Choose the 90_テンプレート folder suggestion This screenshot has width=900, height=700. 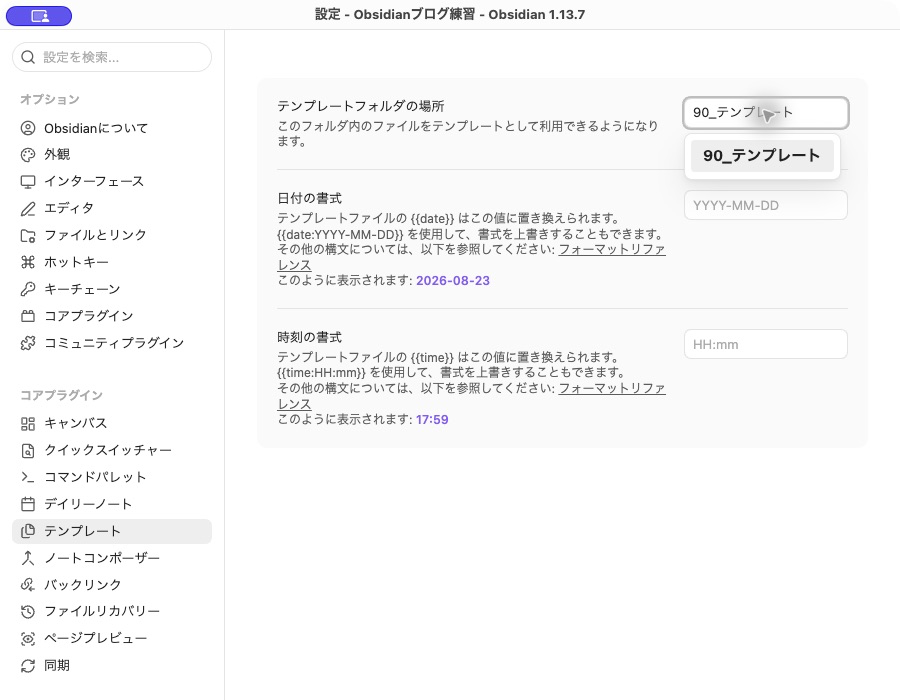point(762,155)
